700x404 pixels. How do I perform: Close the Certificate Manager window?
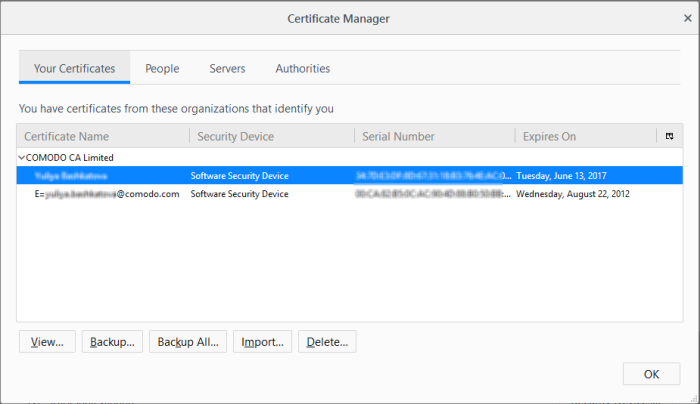pos(687,18)
